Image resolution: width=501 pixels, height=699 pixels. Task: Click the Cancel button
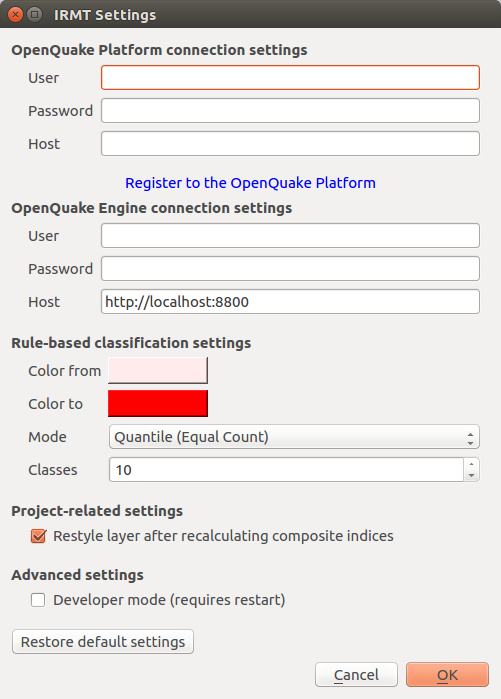point(356,675)
